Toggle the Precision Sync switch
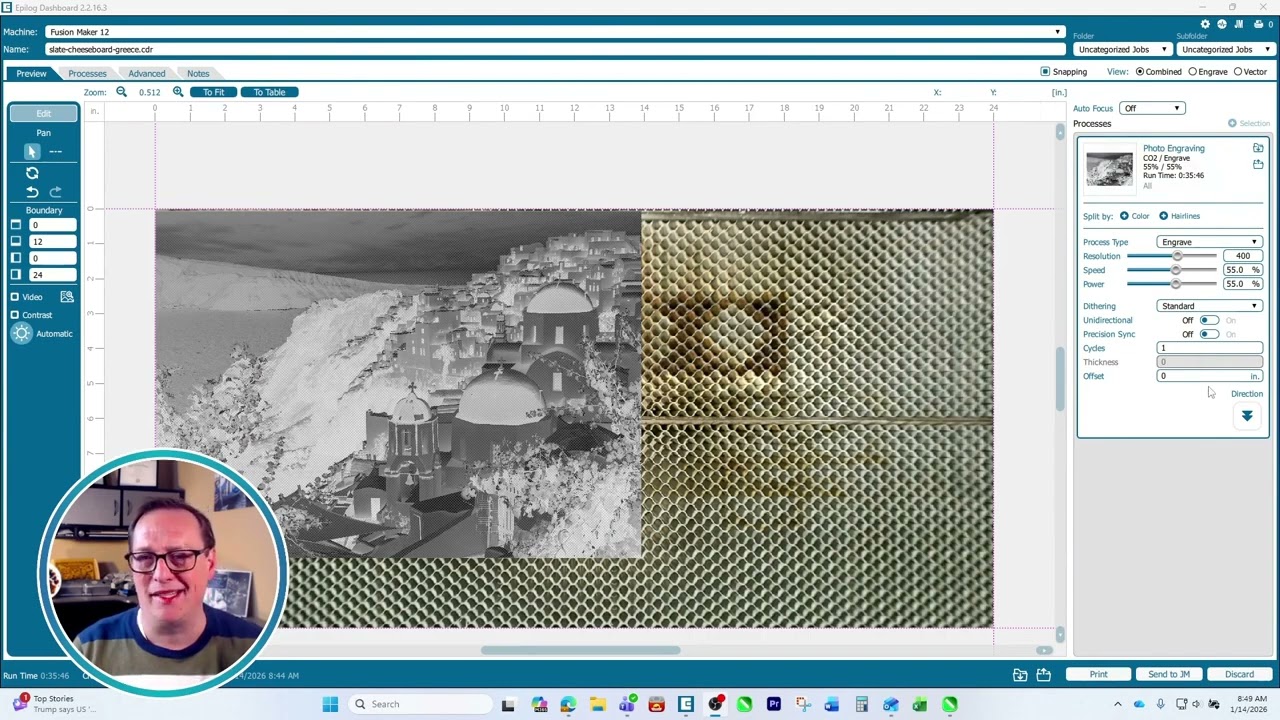Screen dimensions: 1280x720 pos(1209,334)
